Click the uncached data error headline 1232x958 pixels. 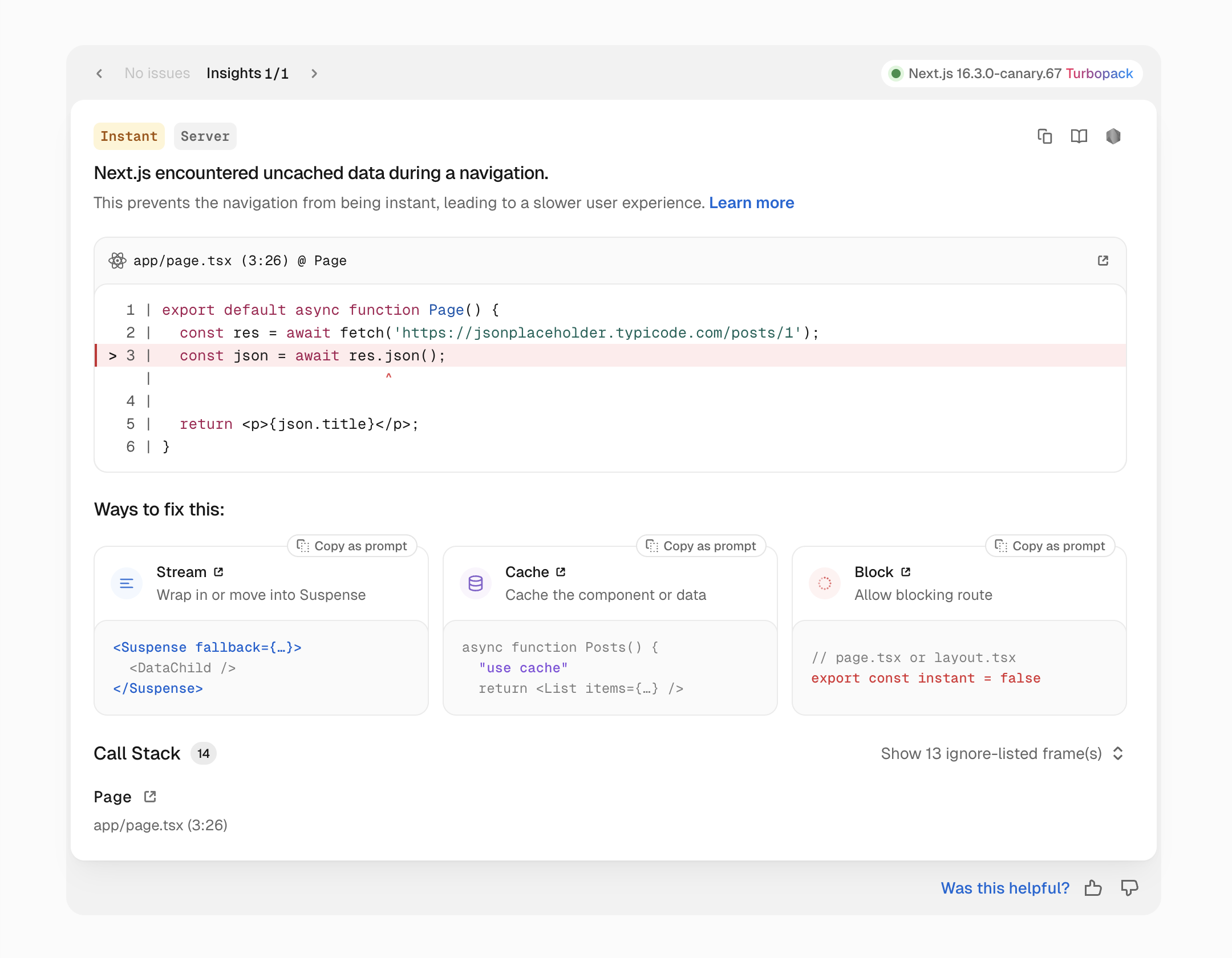click(321, 173)
